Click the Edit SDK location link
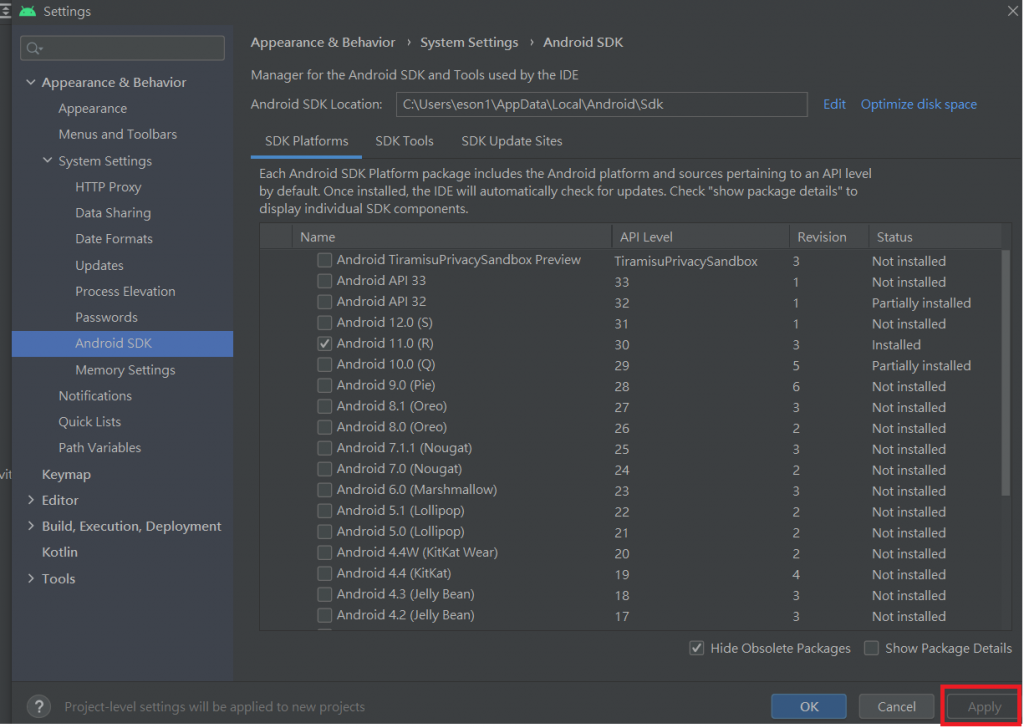This screenshot has width=1024, height=728. tap(834, 104)
